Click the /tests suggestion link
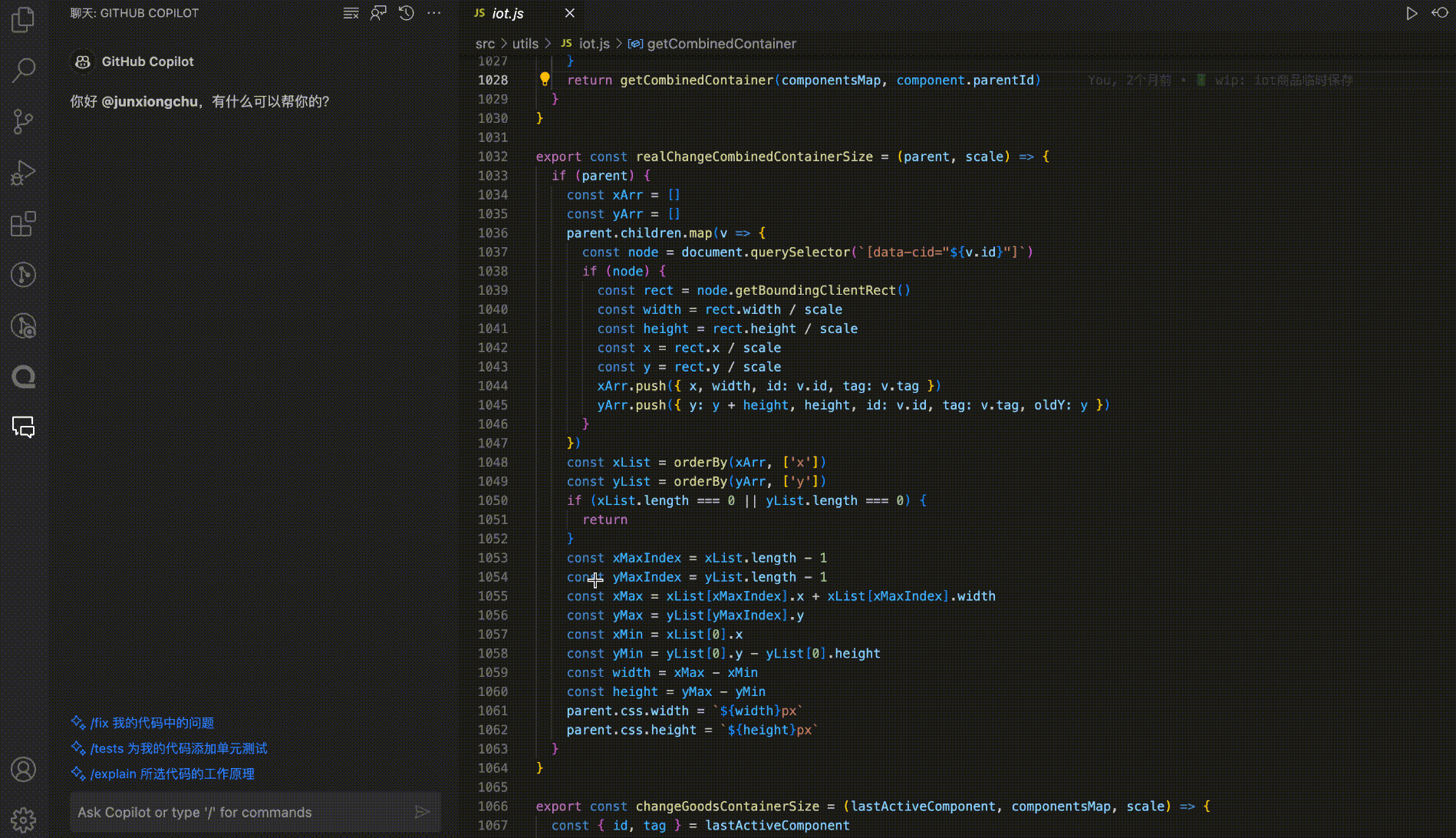The height and width of the screenshot is (838, 1456). (x=179, y=748)
